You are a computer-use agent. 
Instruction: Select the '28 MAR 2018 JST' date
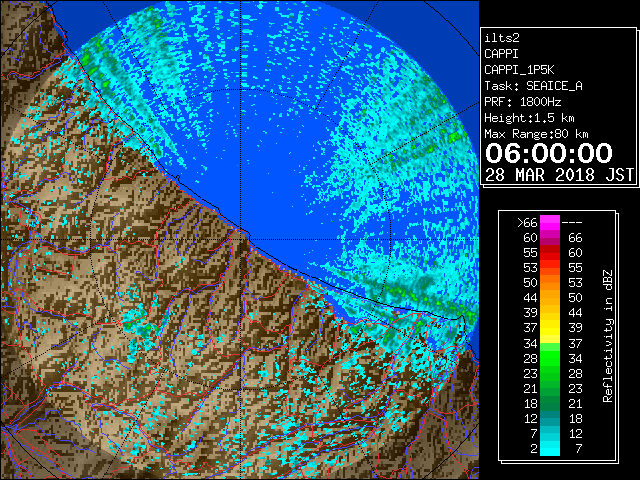[560, 175]
